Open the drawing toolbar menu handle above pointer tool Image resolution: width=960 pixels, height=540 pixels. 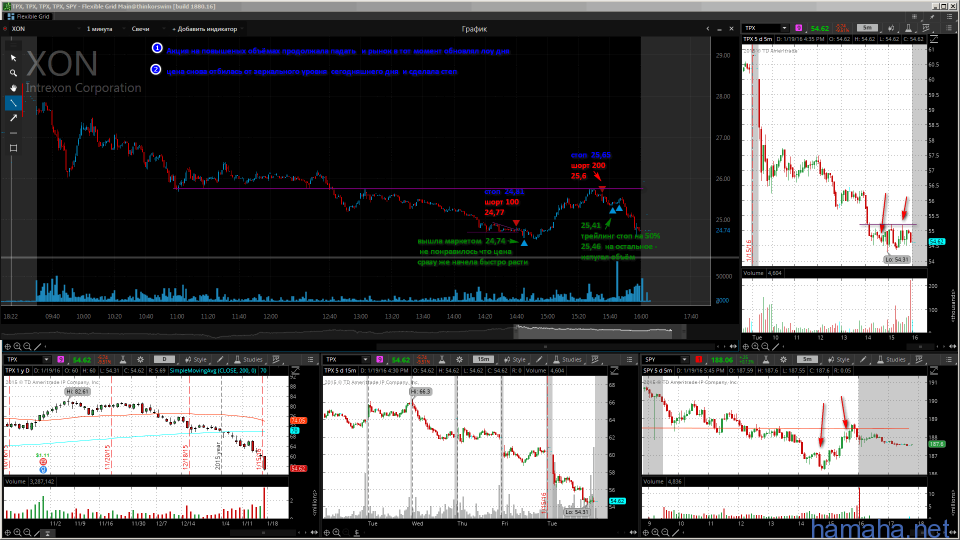pyautogui.click(x=13, y=45)
